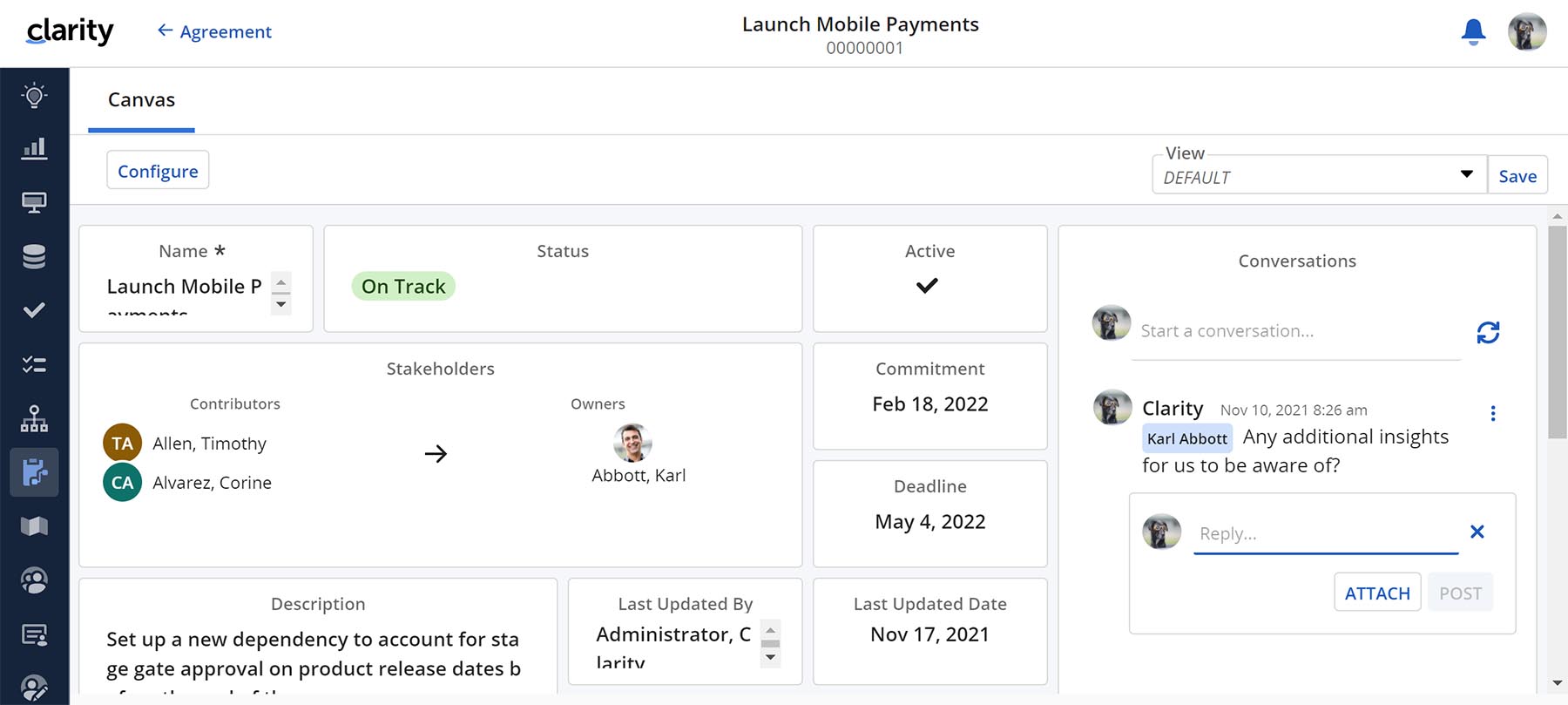Click the Commitment date Feb 18, 2022

click(930, 404)
